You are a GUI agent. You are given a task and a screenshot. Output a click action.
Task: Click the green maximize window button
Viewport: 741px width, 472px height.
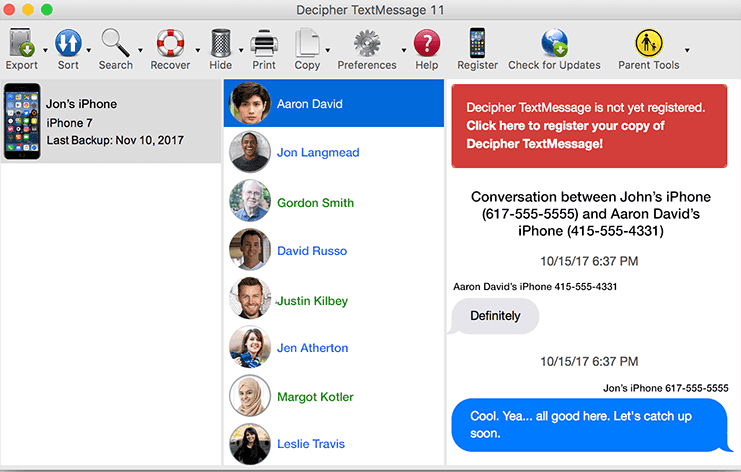[47, 9]
